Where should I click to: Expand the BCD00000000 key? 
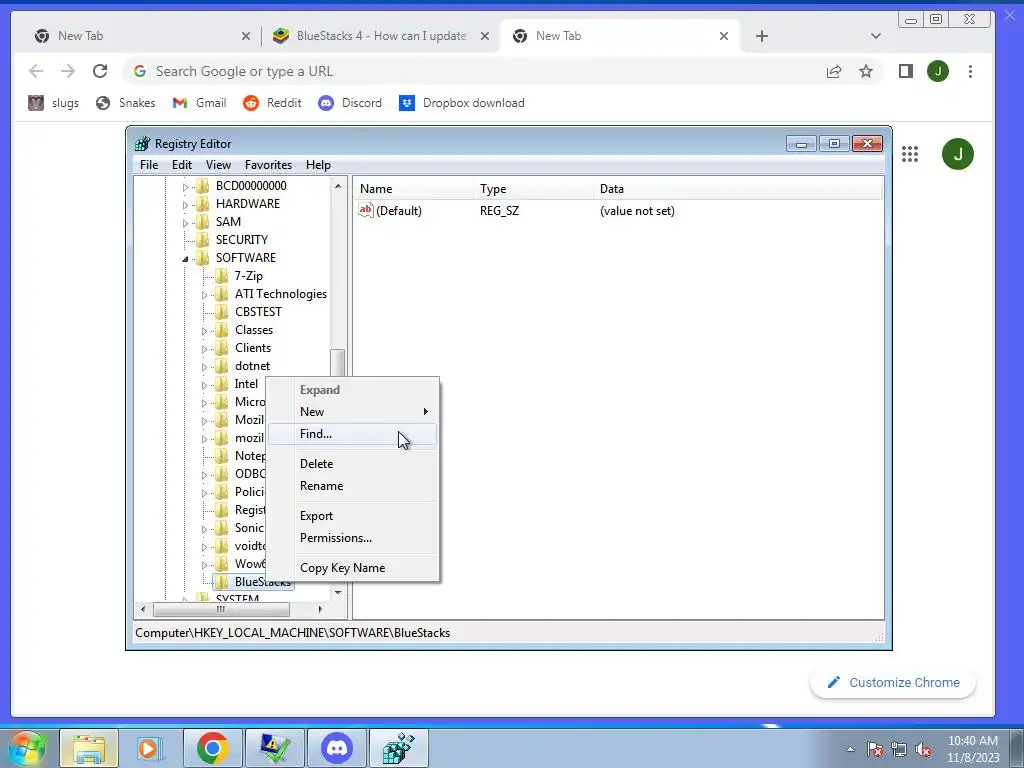(x=185, y=187)
